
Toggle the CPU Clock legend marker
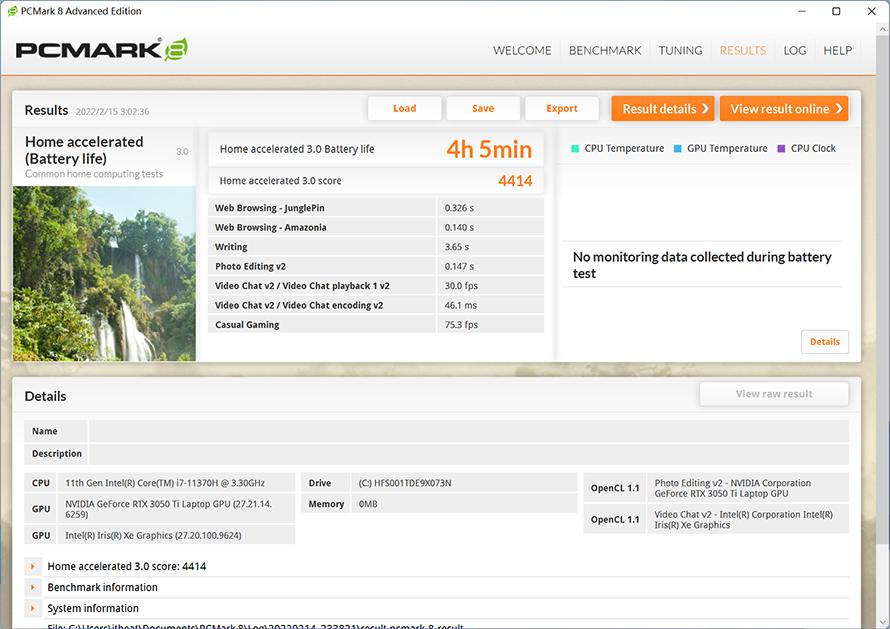[780, 149]
